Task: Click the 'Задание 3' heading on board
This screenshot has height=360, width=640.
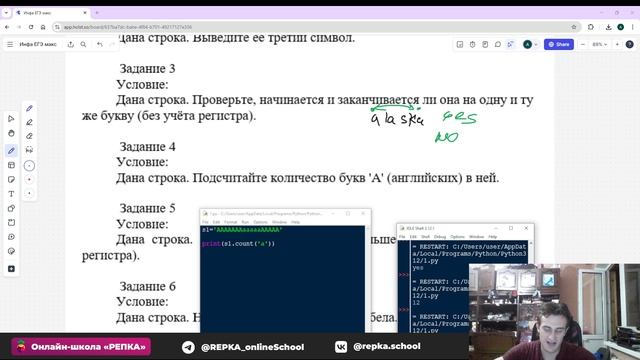Action: (147, 69)
